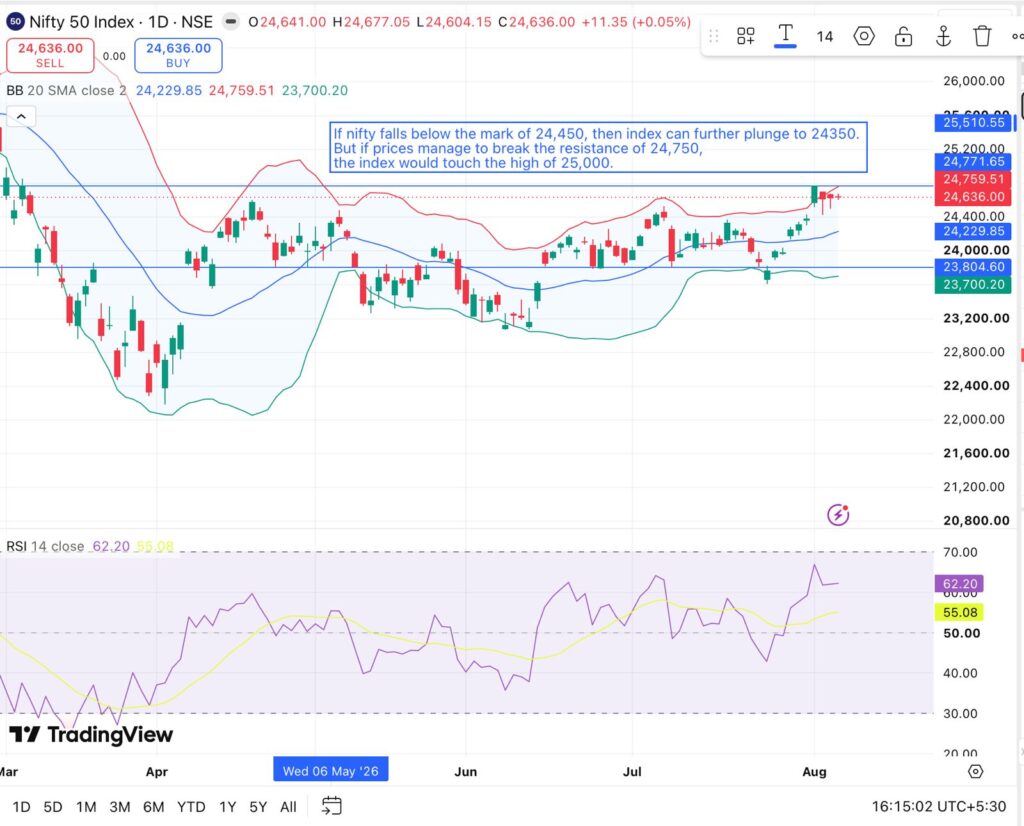Click the SELL 24,636.00 button
The height and width of the screenshot is (826, 1024).
(x=50, y=56)
